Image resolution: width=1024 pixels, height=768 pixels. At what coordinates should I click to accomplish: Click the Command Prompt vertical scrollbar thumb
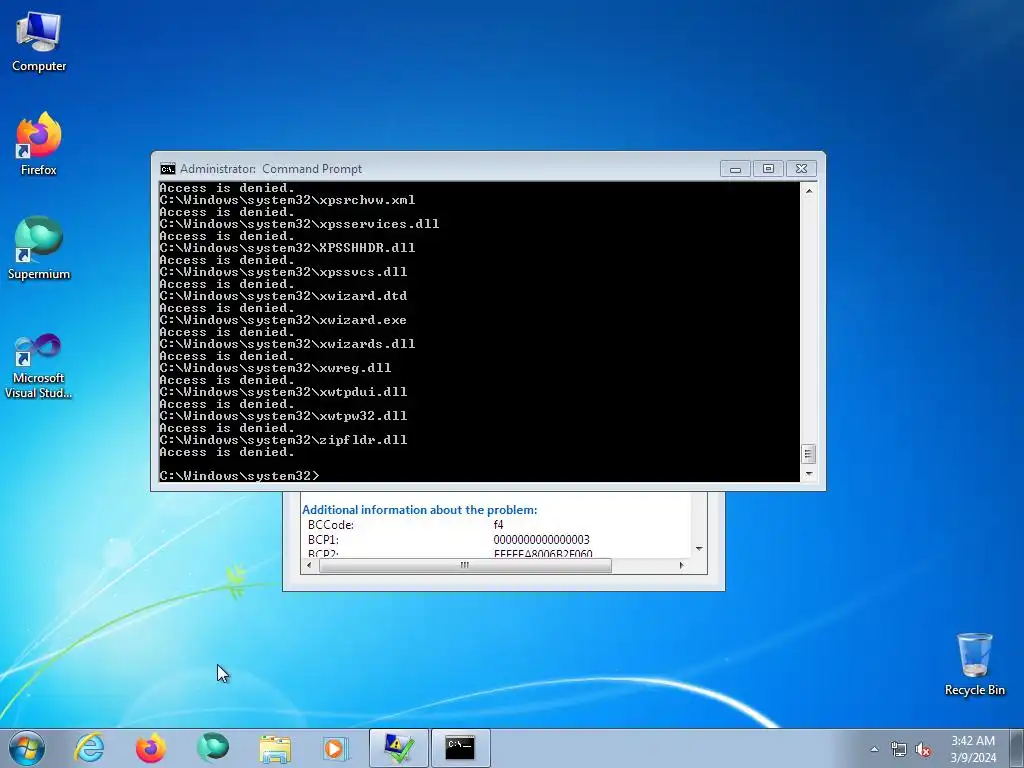coord(808,453)
